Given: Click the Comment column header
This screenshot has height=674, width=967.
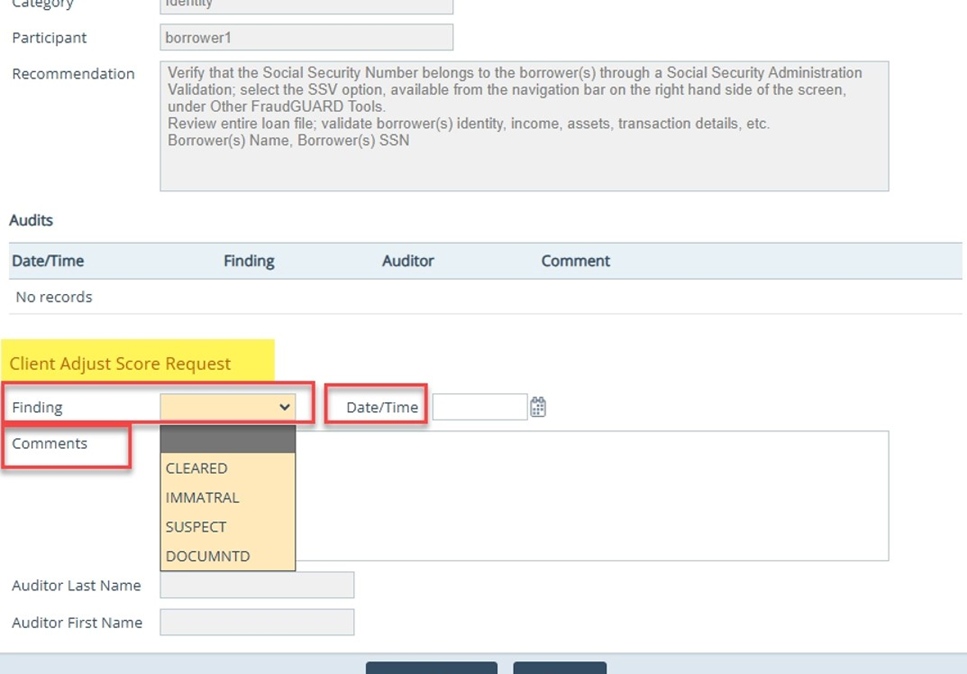Looking at the screenshot, I should pyautogui.click(x=575, y=261).
